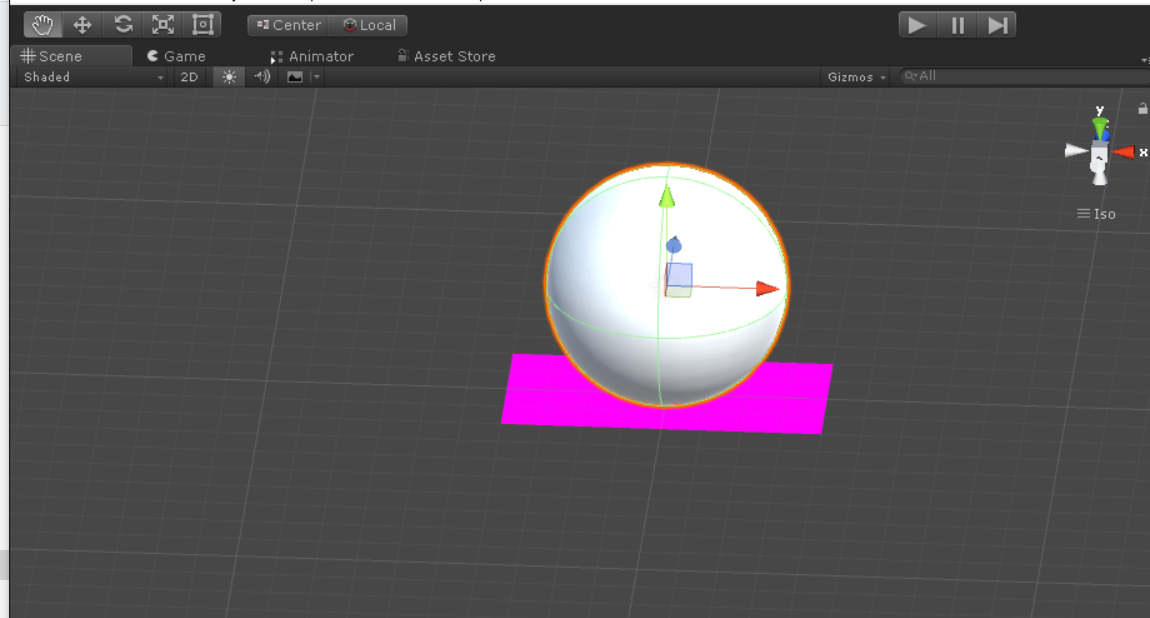The image size is (1150, 618).
Task: Select the Rotate tool
Action: pyautogui.click(x=122, y=24)
